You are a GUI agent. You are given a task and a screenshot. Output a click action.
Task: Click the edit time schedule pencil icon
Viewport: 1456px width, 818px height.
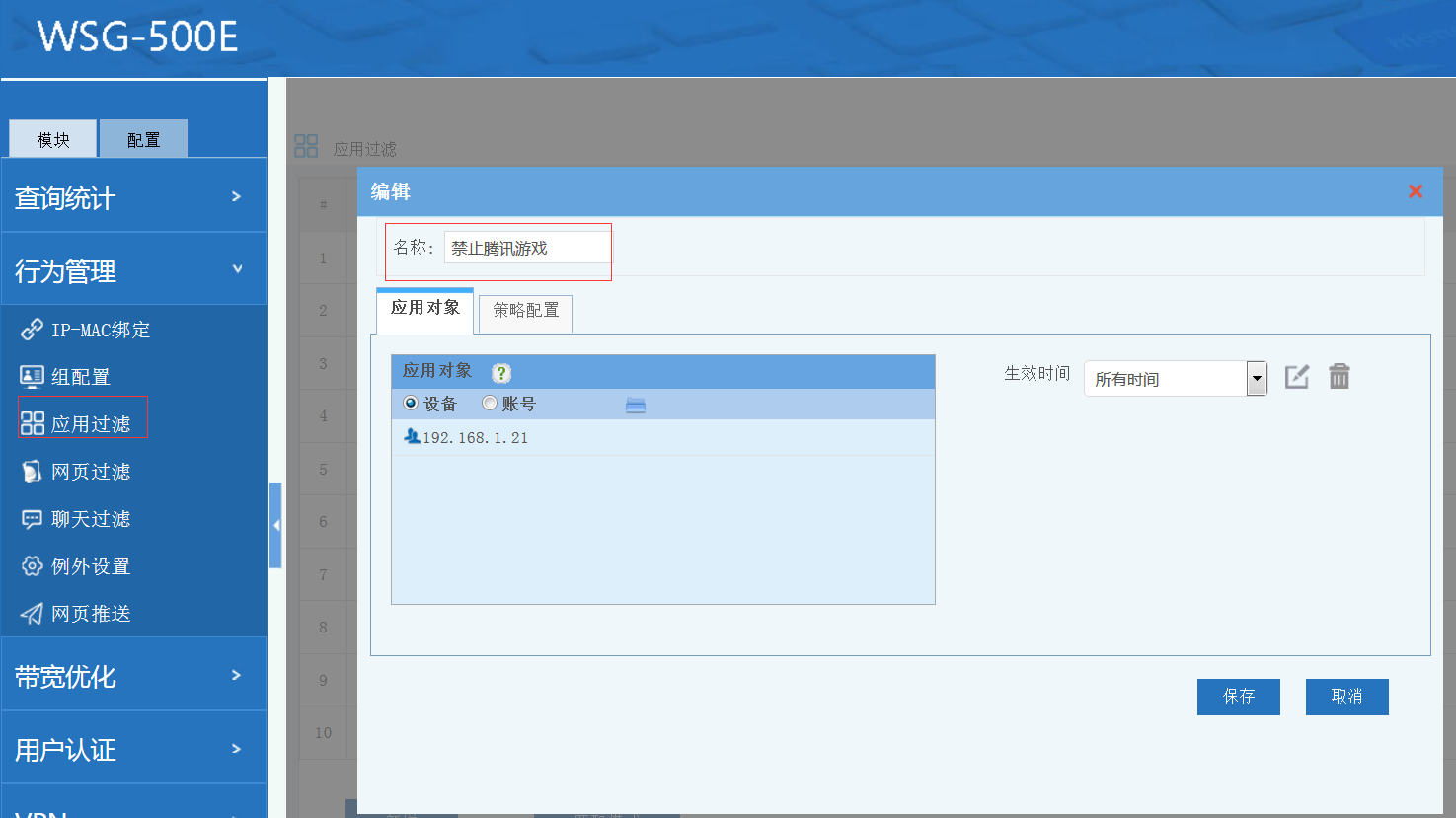(1296, 377)
